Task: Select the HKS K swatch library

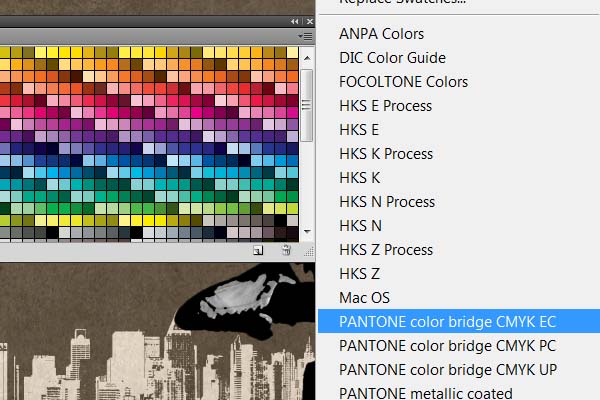Action: [x=359, y=178]
